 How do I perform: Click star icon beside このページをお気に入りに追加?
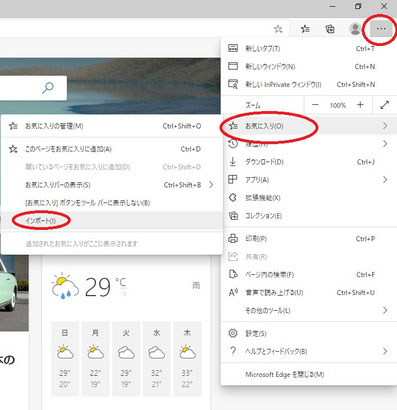click(13, 149)
